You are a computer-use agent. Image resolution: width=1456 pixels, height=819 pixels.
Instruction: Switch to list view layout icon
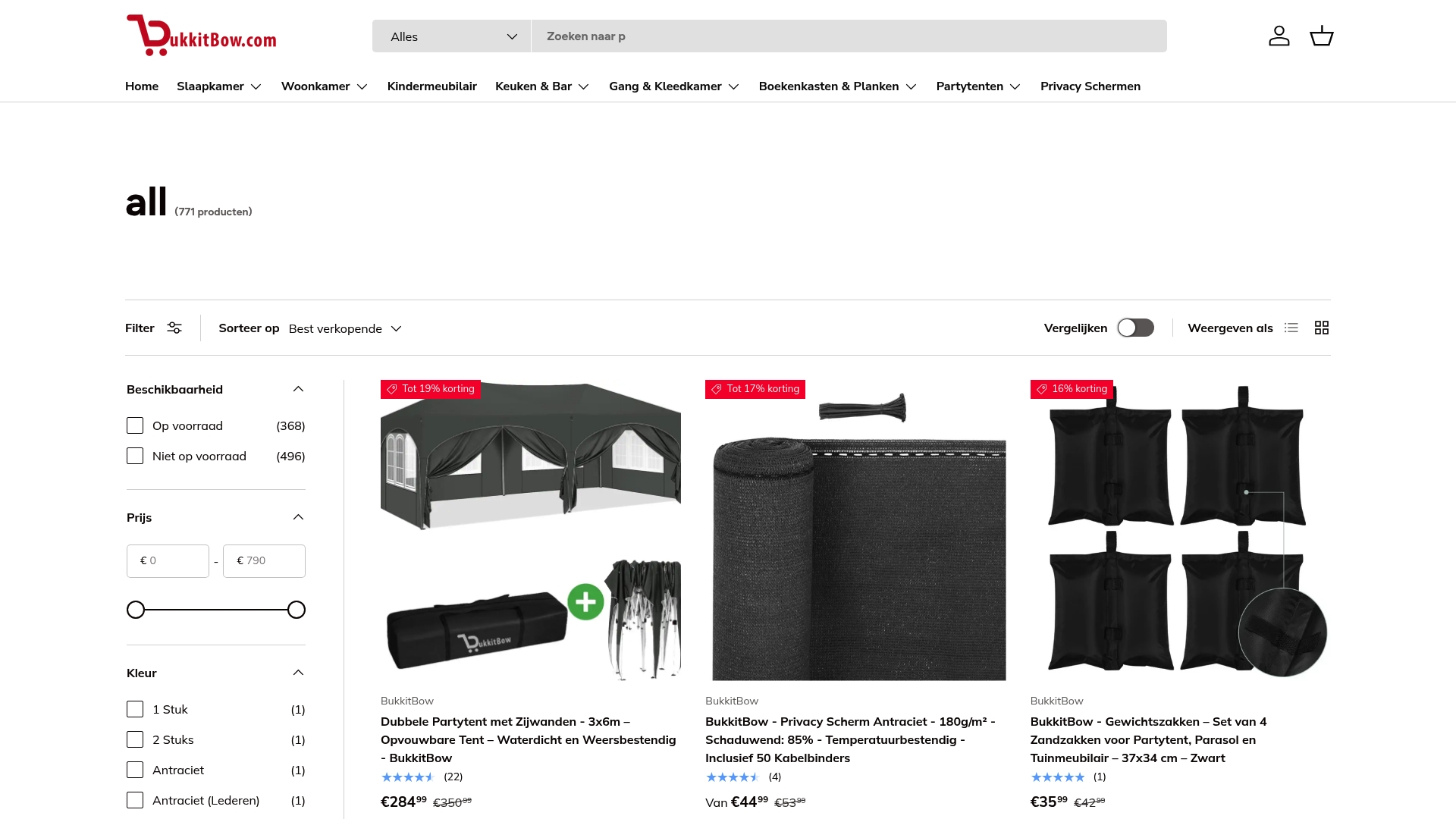[x=1291, y=328]
